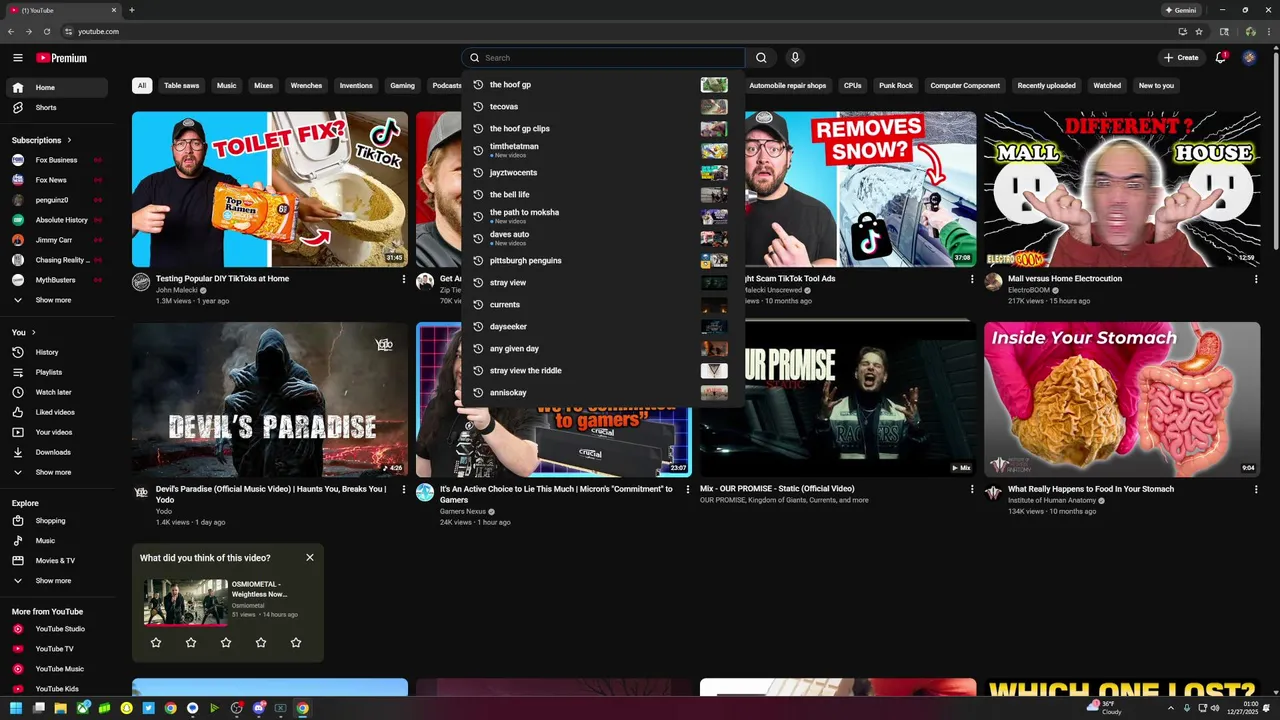Viewport: 1280px width, 720px height.
Task: Open Gemini in browser title bar
Action: [1180, 10]
